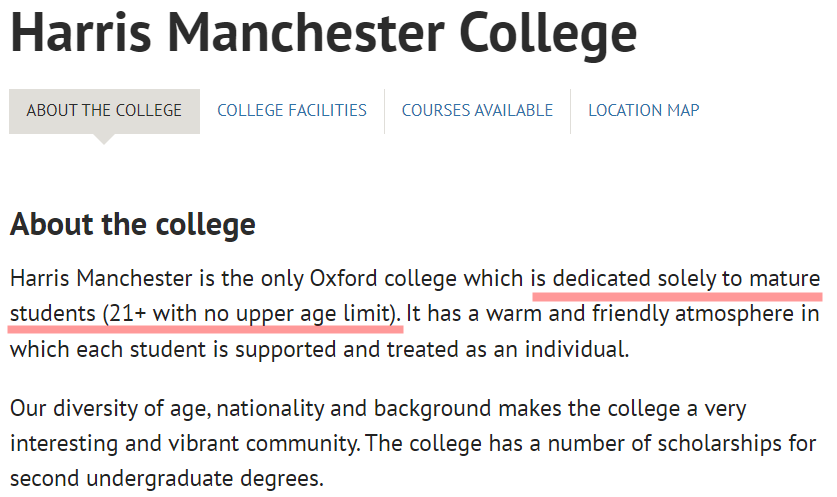Click the Harris Manchester College page title
The width and height of the screenshot is (837, 497).
click(323, 33)
